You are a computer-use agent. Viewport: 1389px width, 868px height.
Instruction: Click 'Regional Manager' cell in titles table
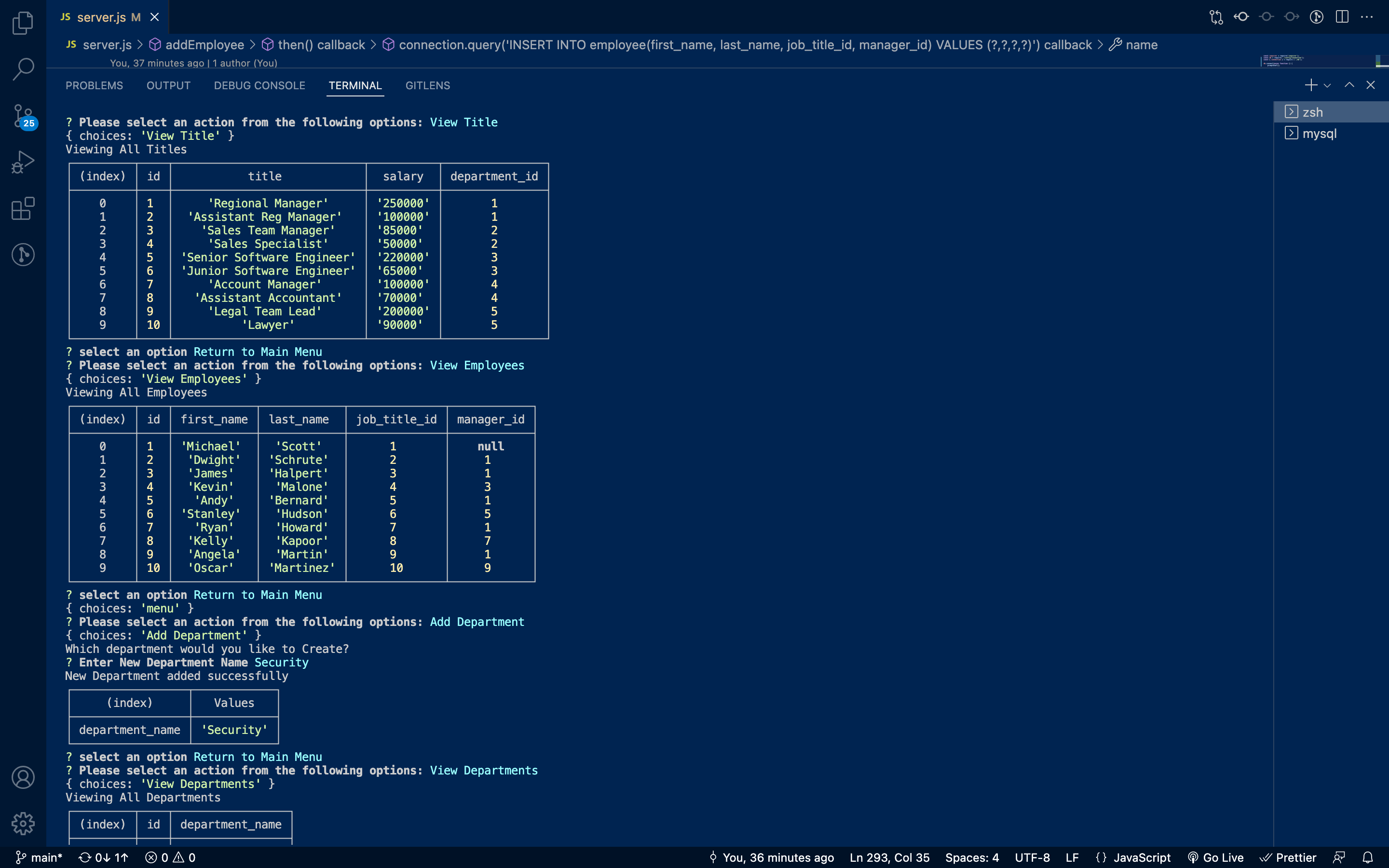268,203
